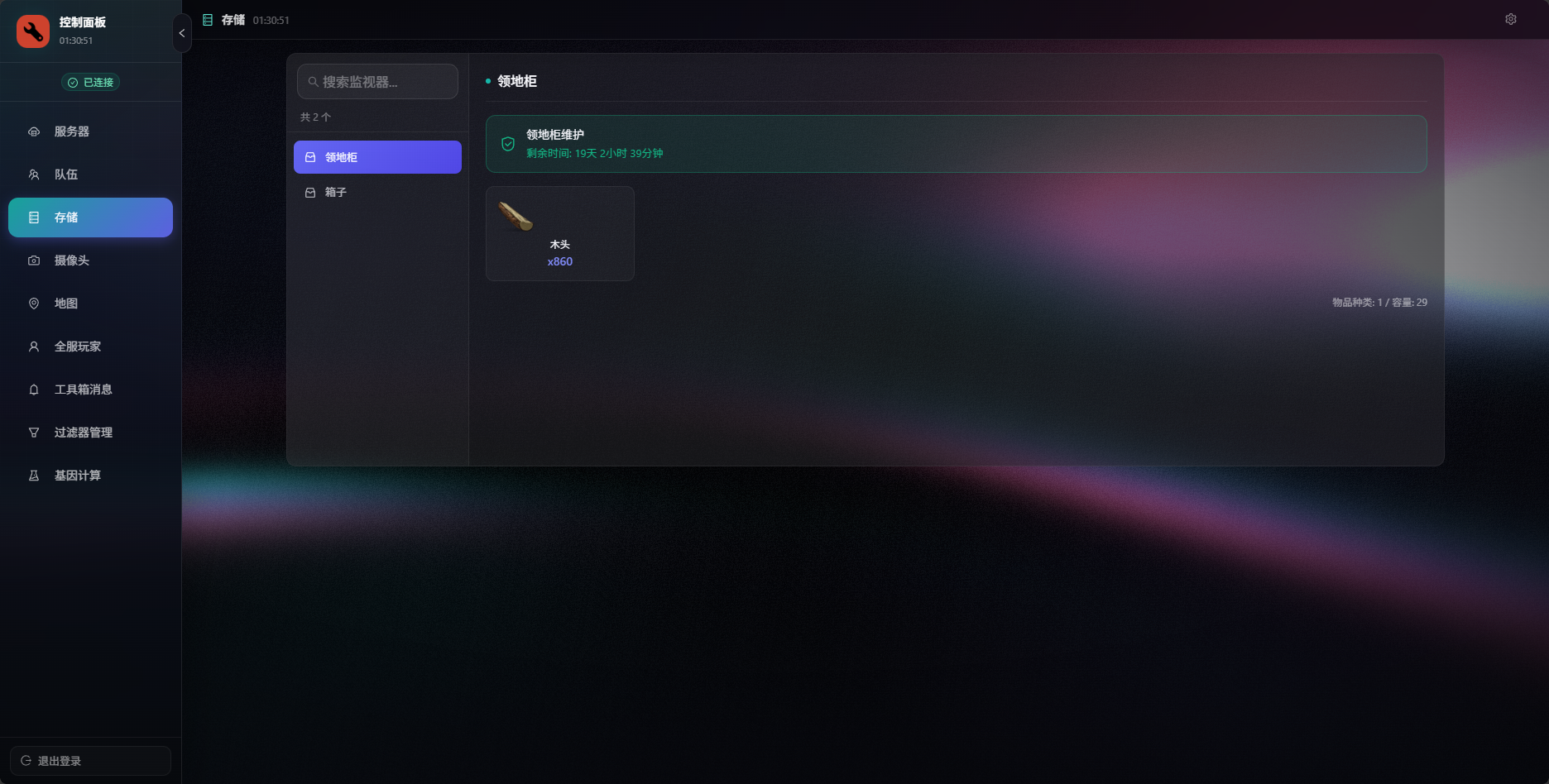Focus the 搜索监视器 search field
Viewport: 1549px width, 784px height.
pyautogui.click(x=377, y=82)
